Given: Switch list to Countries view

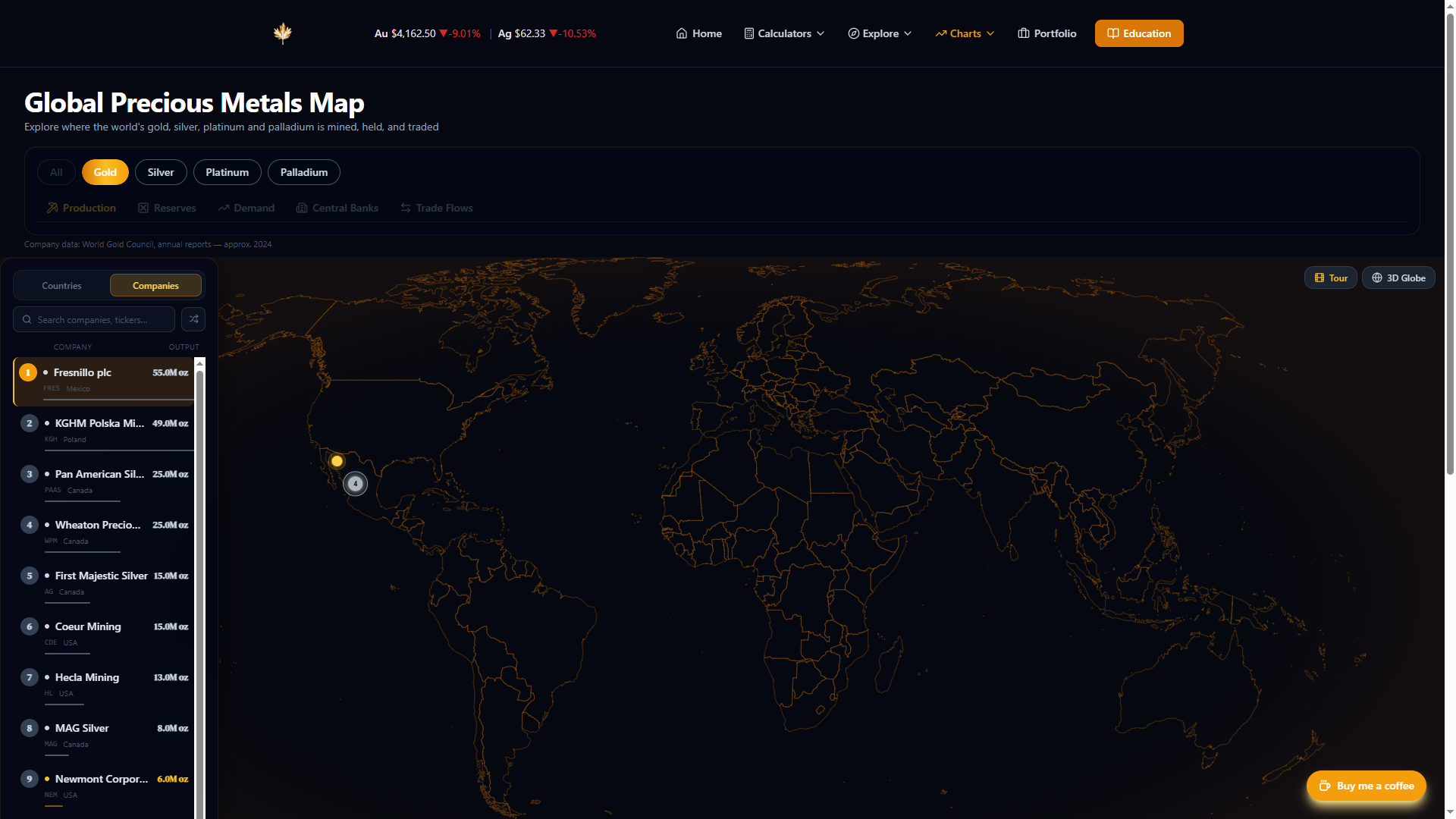Looking at the screenshot, I should (x=61, y=286).
